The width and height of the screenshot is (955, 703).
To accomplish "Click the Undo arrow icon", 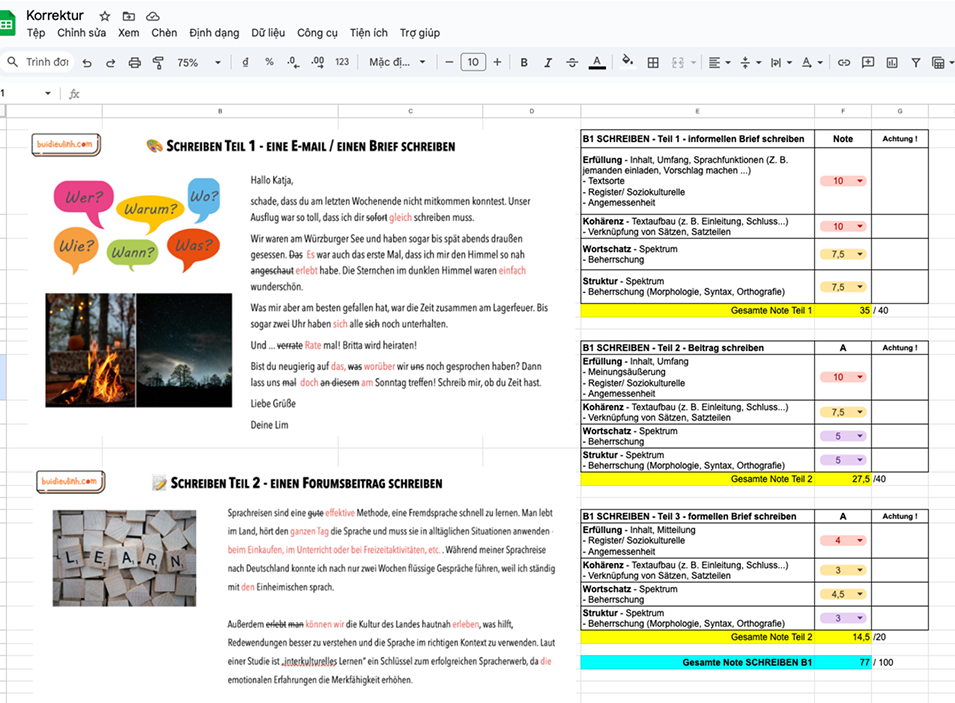I will (87, 62).
